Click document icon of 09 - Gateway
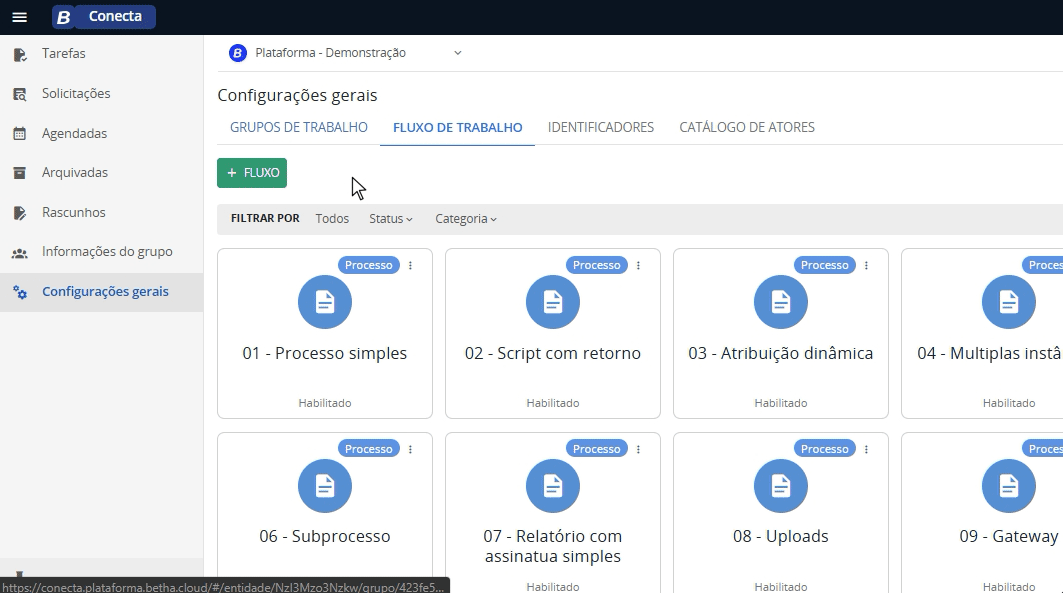 coord(1009,486)
